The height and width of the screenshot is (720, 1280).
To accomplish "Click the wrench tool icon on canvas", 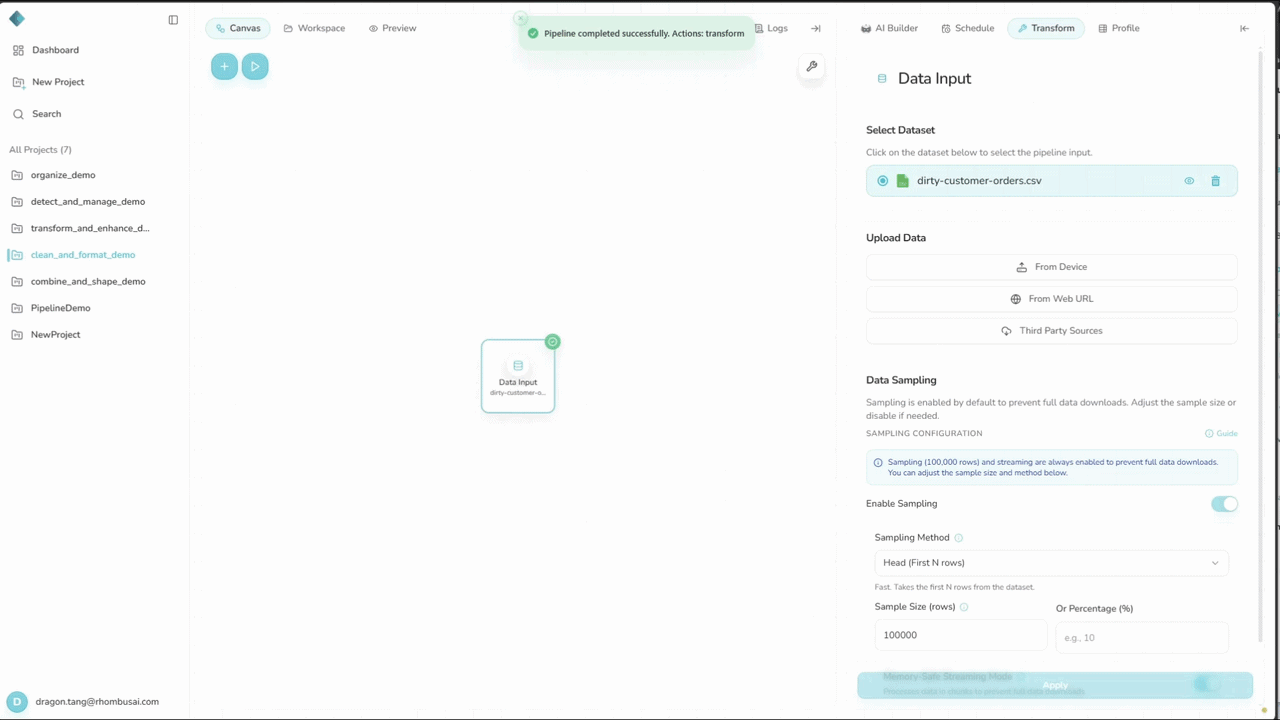I will click(812, 67).
